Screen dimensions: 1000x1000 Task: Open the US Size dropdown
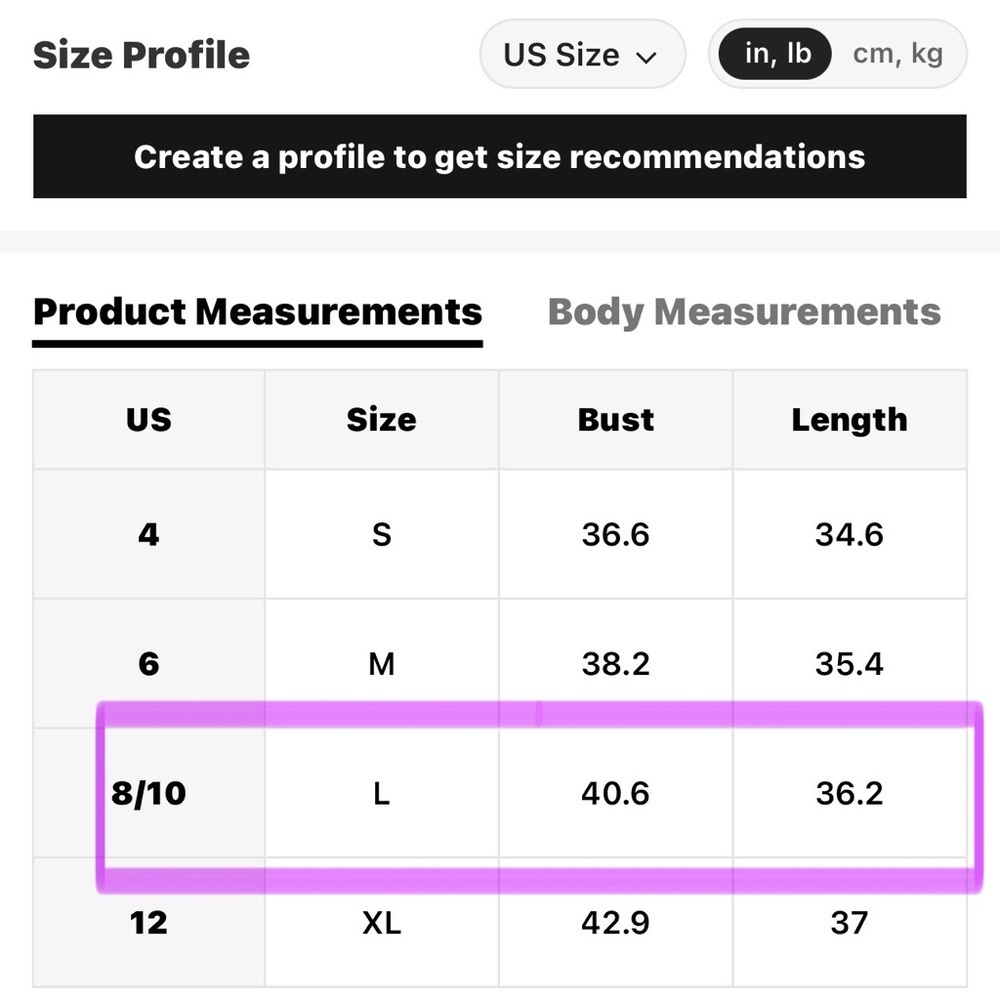[582, 54]
